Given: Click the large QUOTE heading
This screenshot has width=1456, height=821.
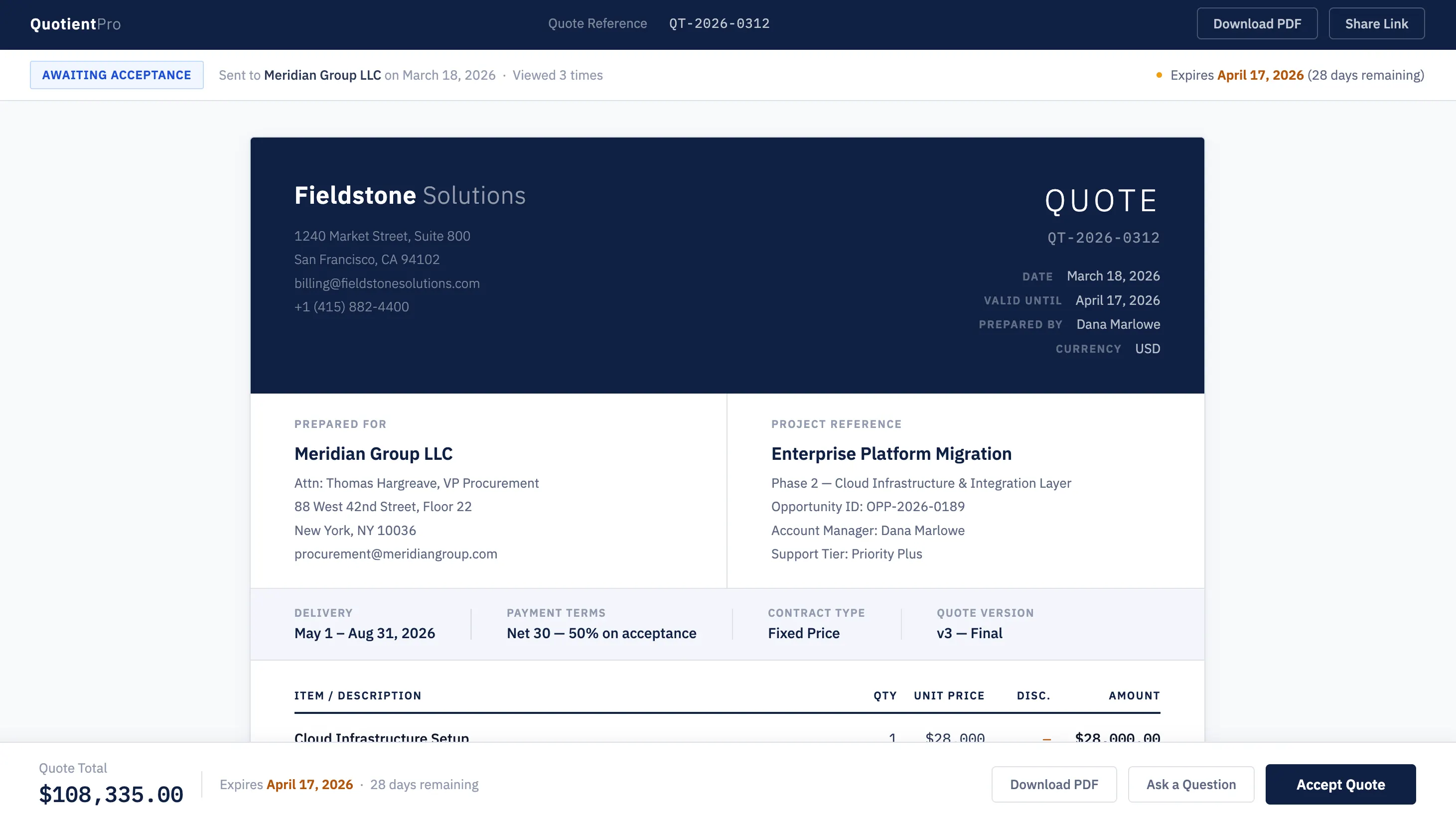Looking at the screenshot, I should [1102, 201].
